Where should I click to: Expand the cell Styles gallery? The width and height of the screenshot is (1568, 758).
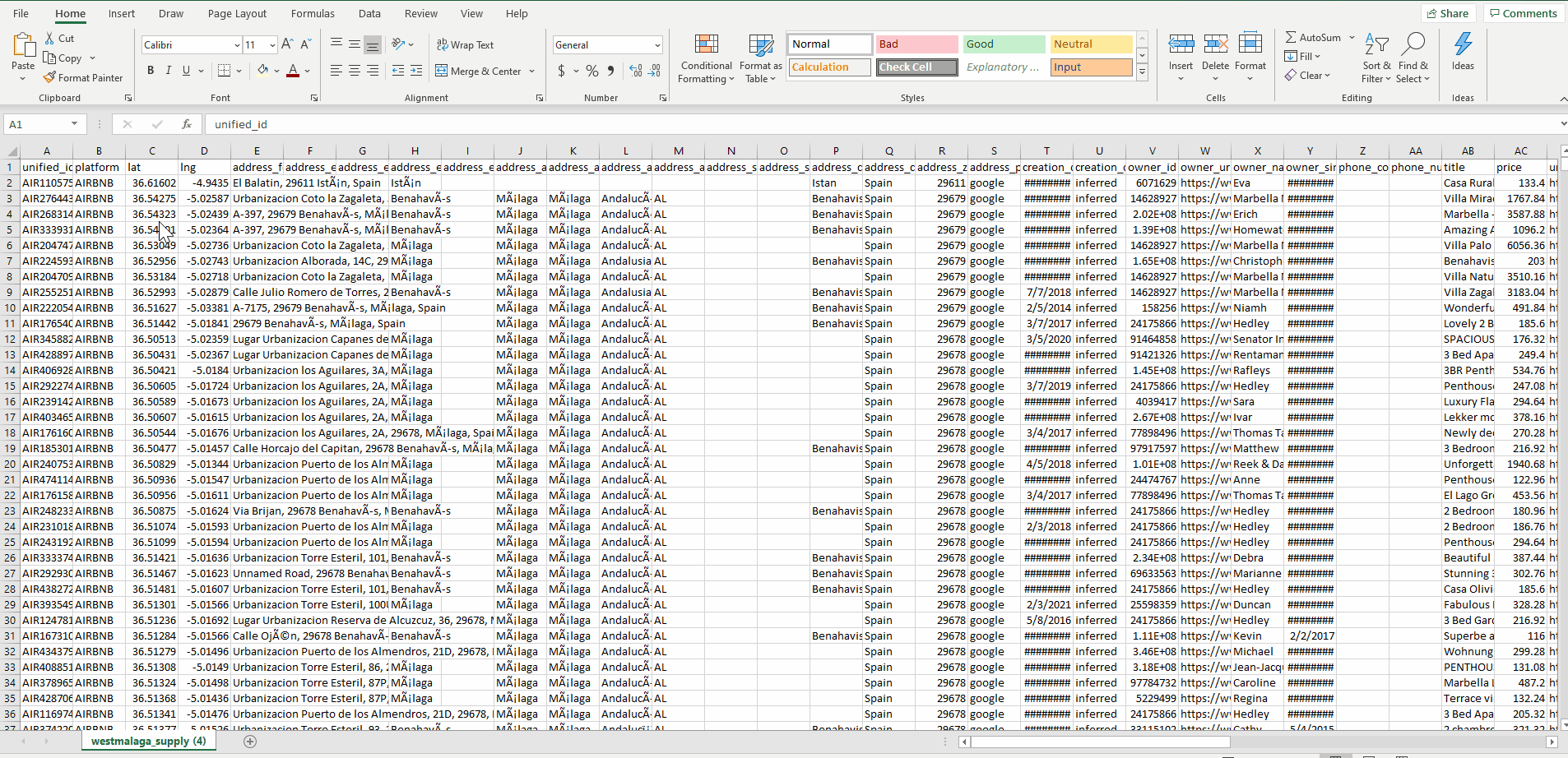(1142, 72)
